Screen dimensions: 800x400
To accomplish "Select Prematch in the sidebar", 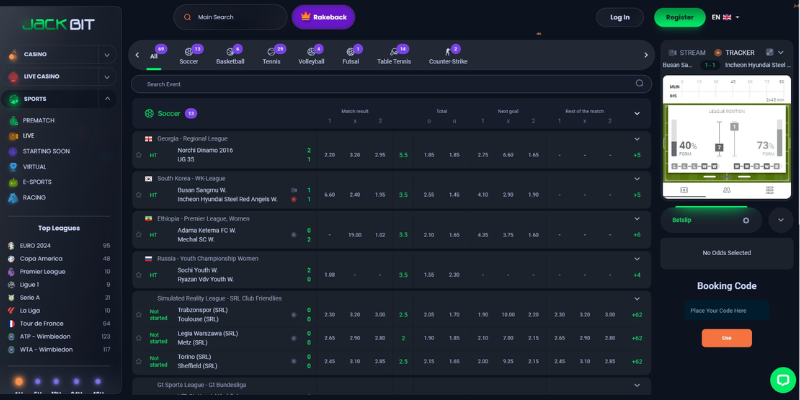I will click(38, 120).
